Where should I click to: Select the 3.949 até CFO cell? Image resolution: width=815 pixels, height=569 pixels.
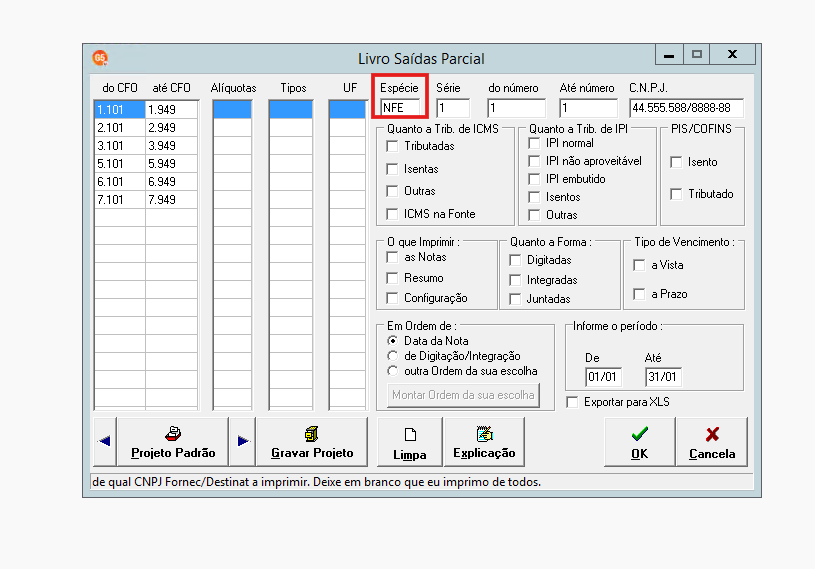pyautogui.click(x=171, y=146)
